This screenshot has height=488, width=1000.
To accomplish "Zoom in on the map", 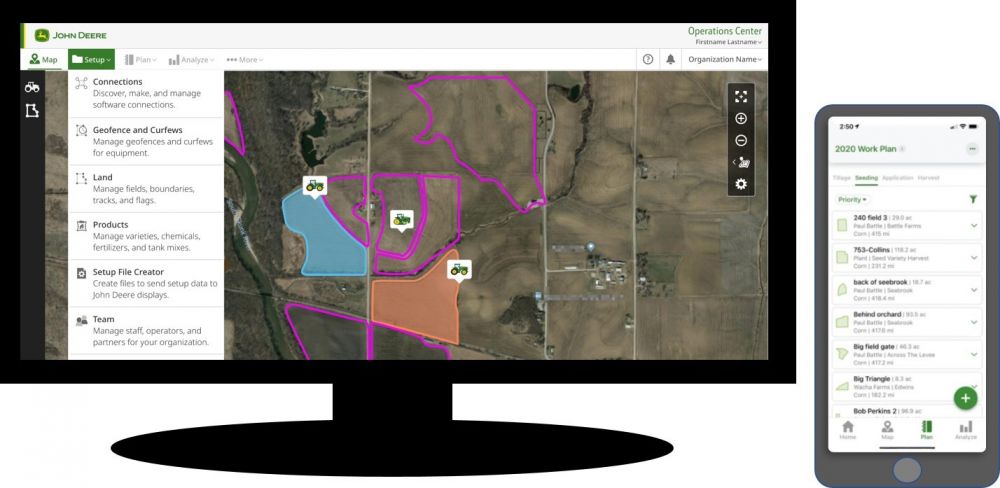I will [x=740, y=119].
